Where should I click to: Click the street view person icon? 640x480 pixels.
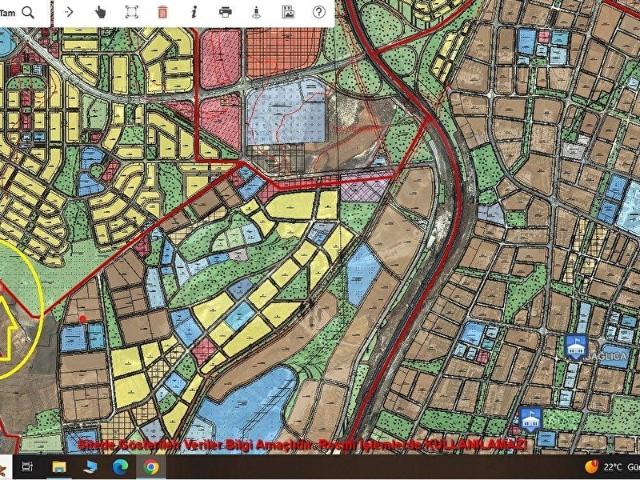pyautogui.click(x=256, y=12)
